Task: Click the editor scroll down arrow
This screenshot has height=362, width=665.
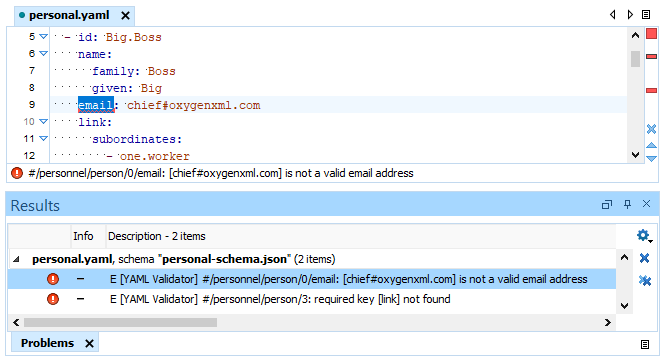Action: 635,155
